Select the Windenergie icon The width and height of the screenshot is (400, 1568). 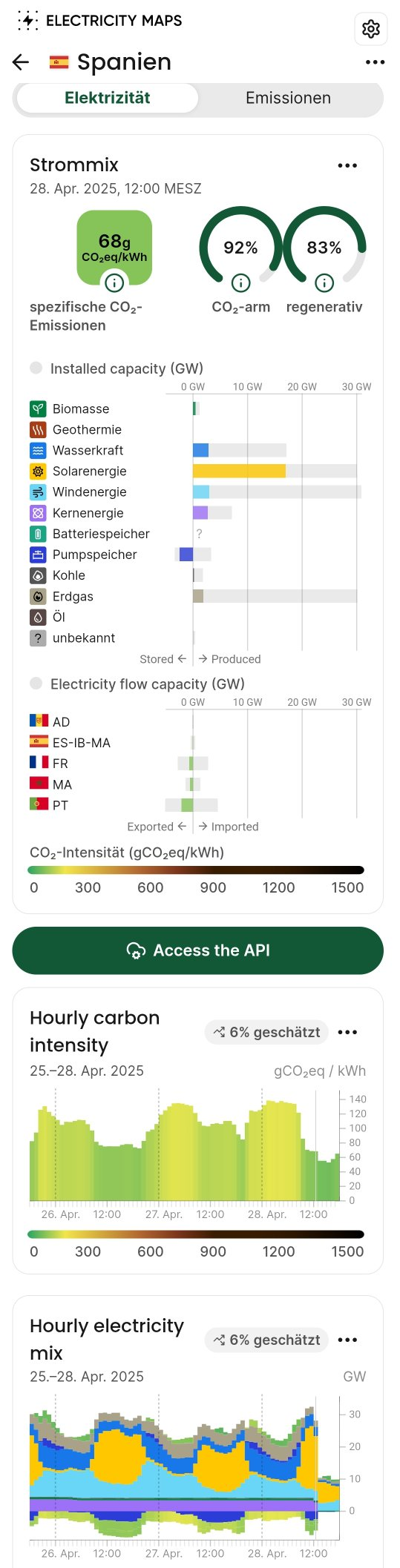(38, 492)
